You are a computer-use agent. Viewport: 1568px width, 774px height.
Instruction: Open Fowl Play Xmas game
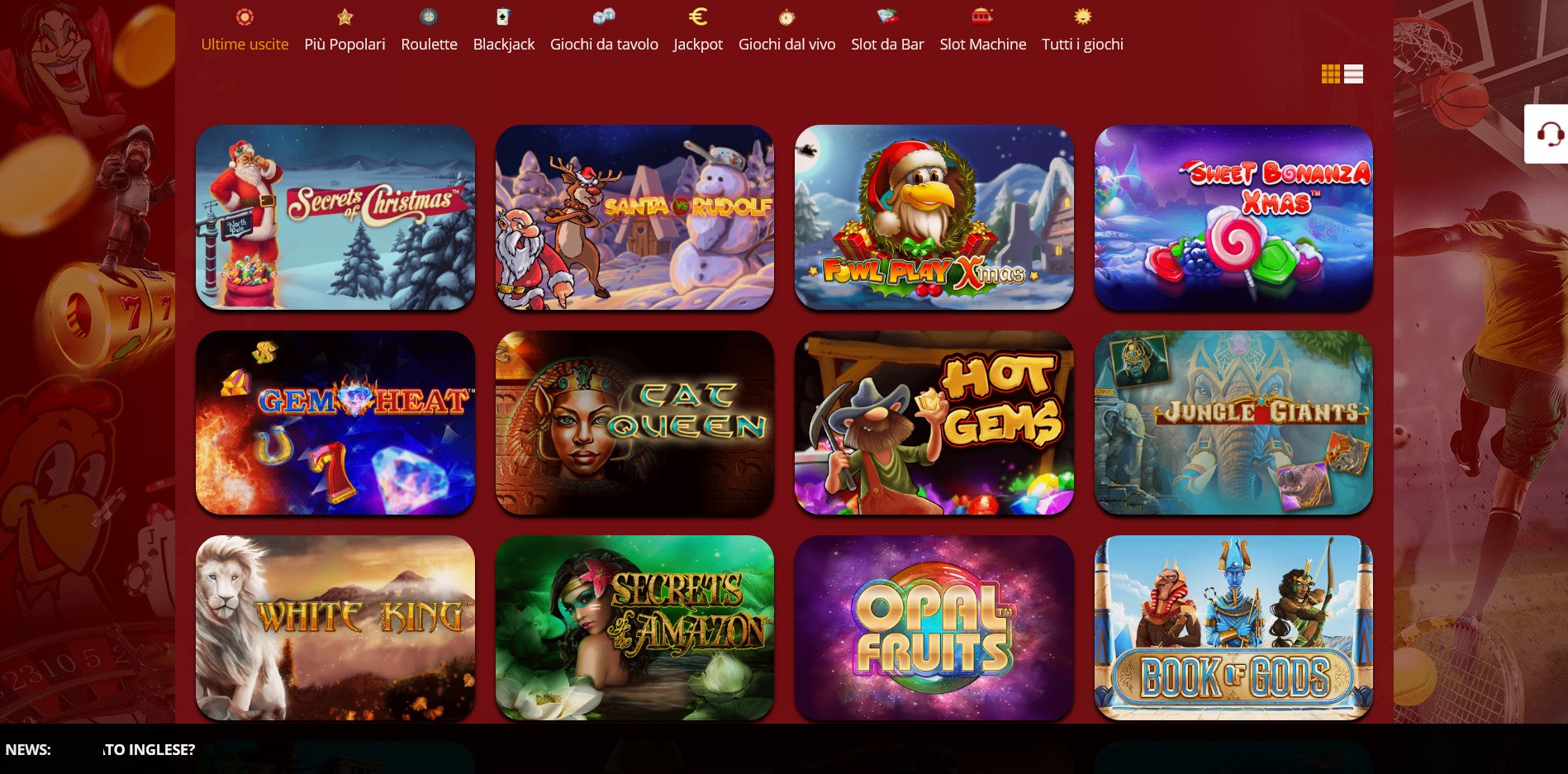[934, 217]
